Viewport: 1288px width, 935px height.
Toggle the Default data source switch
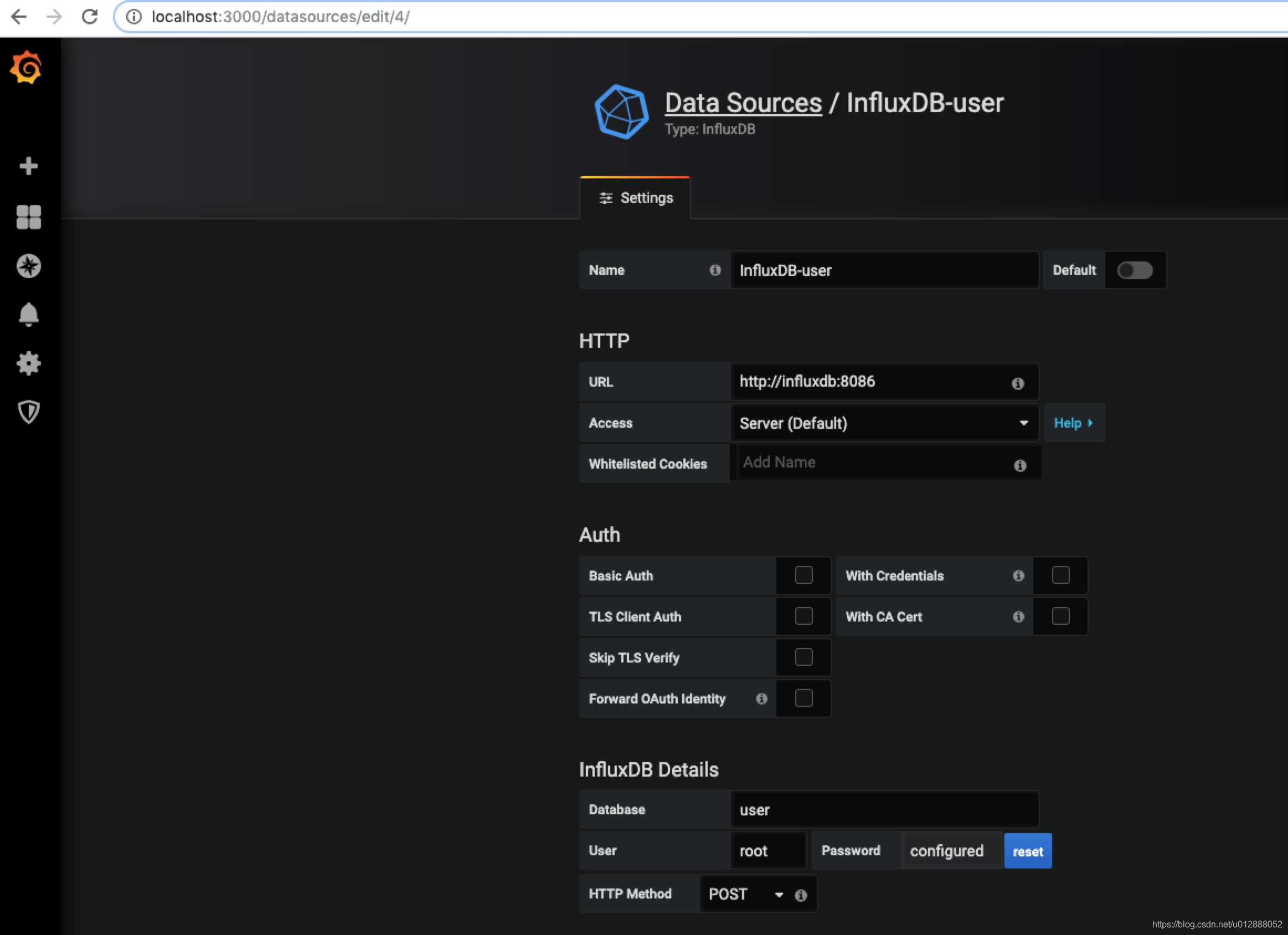coord(1135,270)
